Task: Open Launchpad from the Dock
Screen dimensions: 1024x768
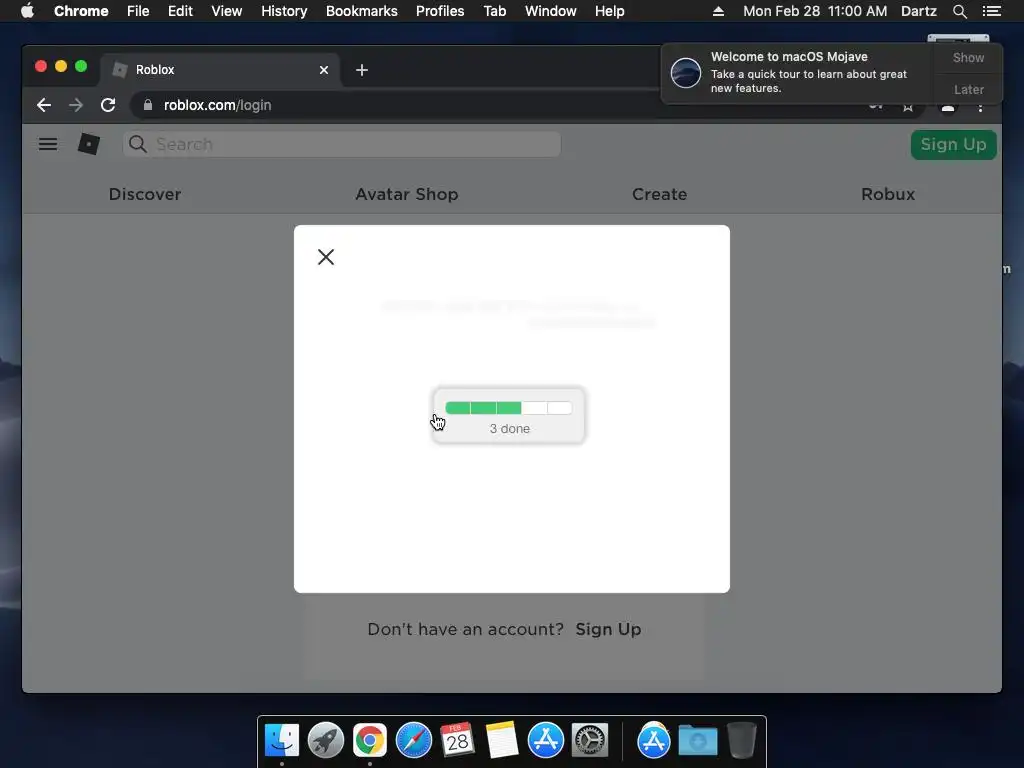Action: click(x=326, y=740)
